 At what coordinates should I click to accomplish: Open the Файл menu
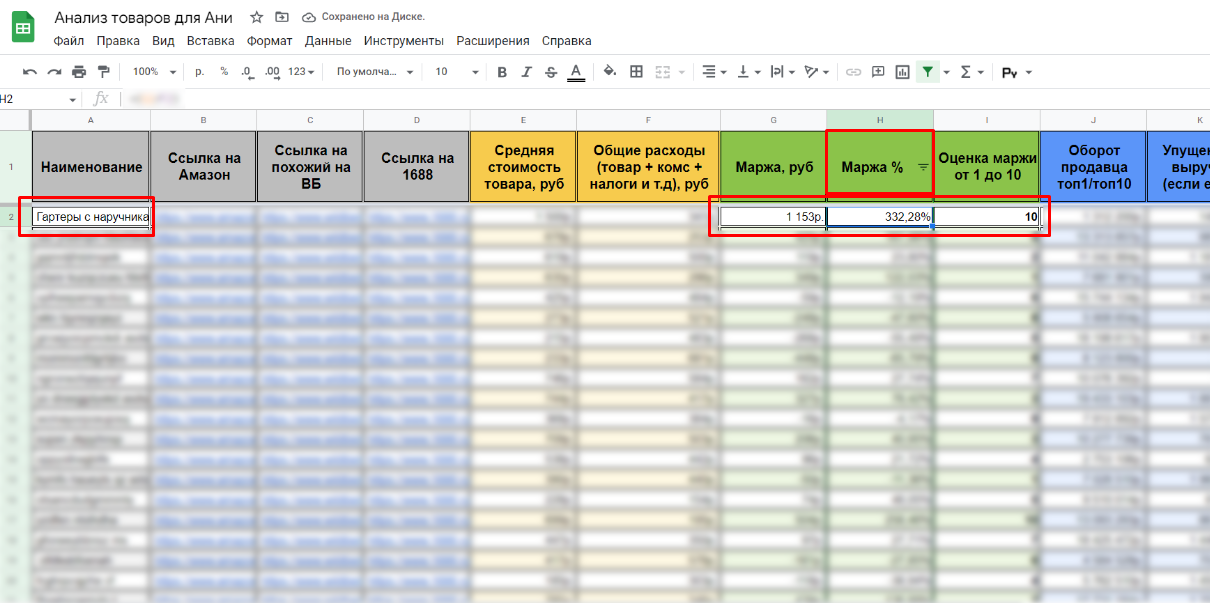point(69,41)
